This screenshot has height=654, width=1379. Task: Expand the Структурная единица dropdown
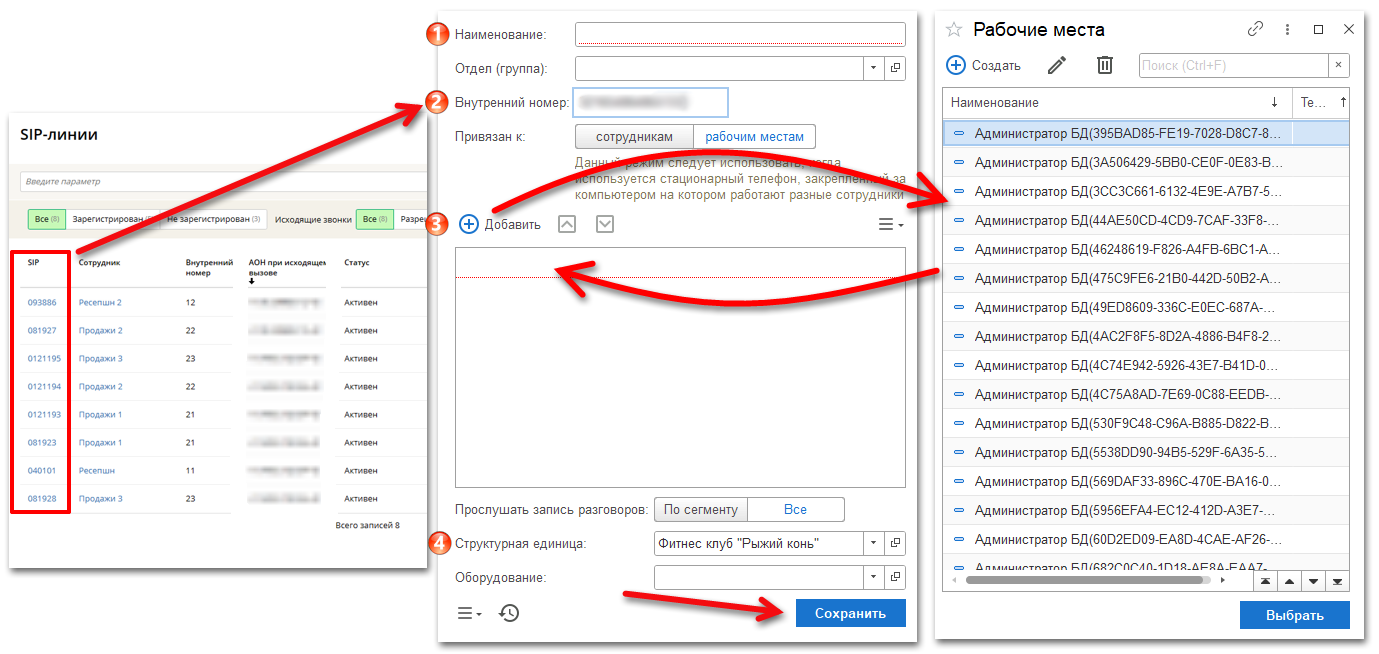[873, 543]
